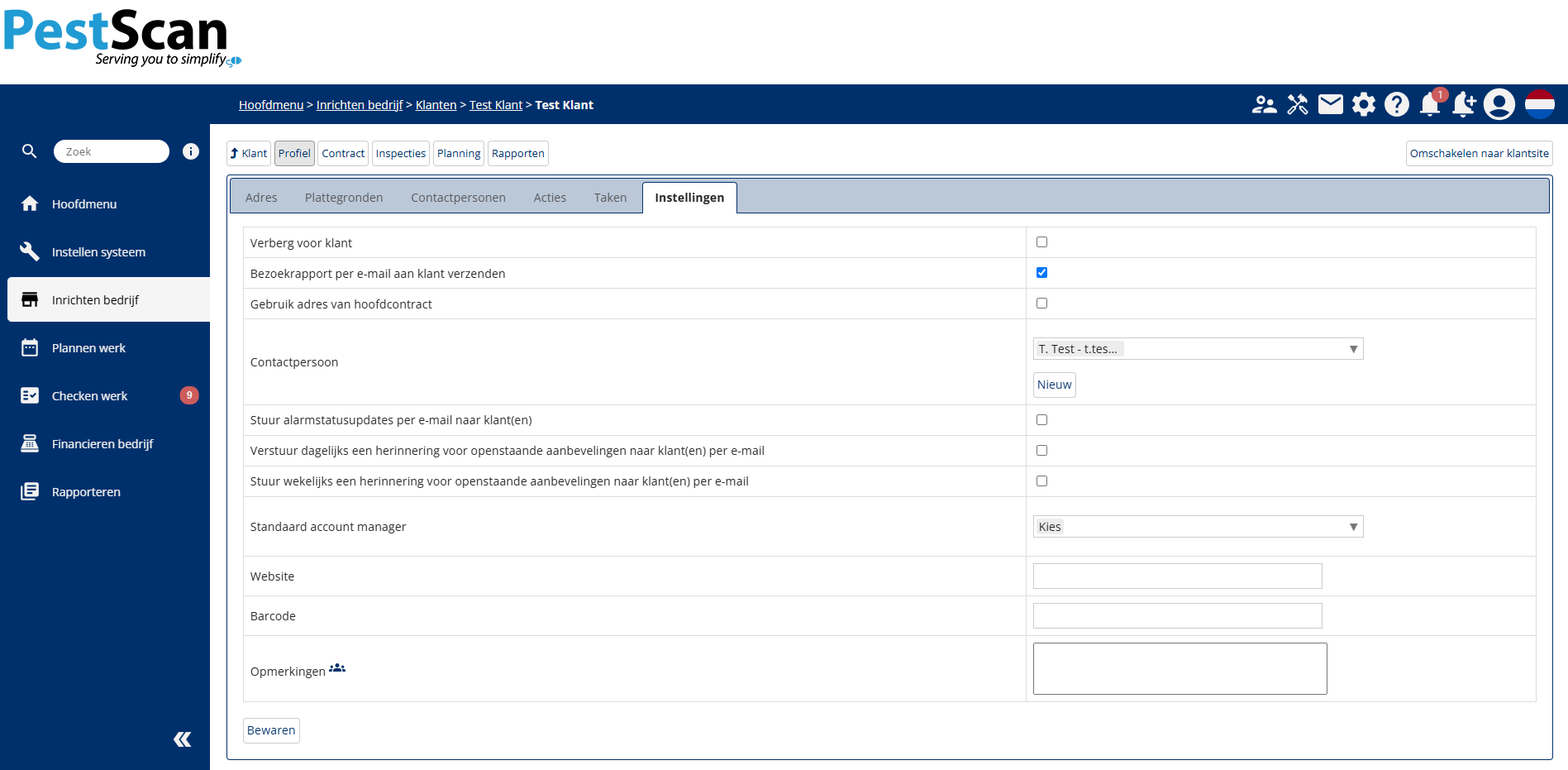
Task: Check Stuur wekelijks een herinnering checkbox
Action: (1041, 481)
